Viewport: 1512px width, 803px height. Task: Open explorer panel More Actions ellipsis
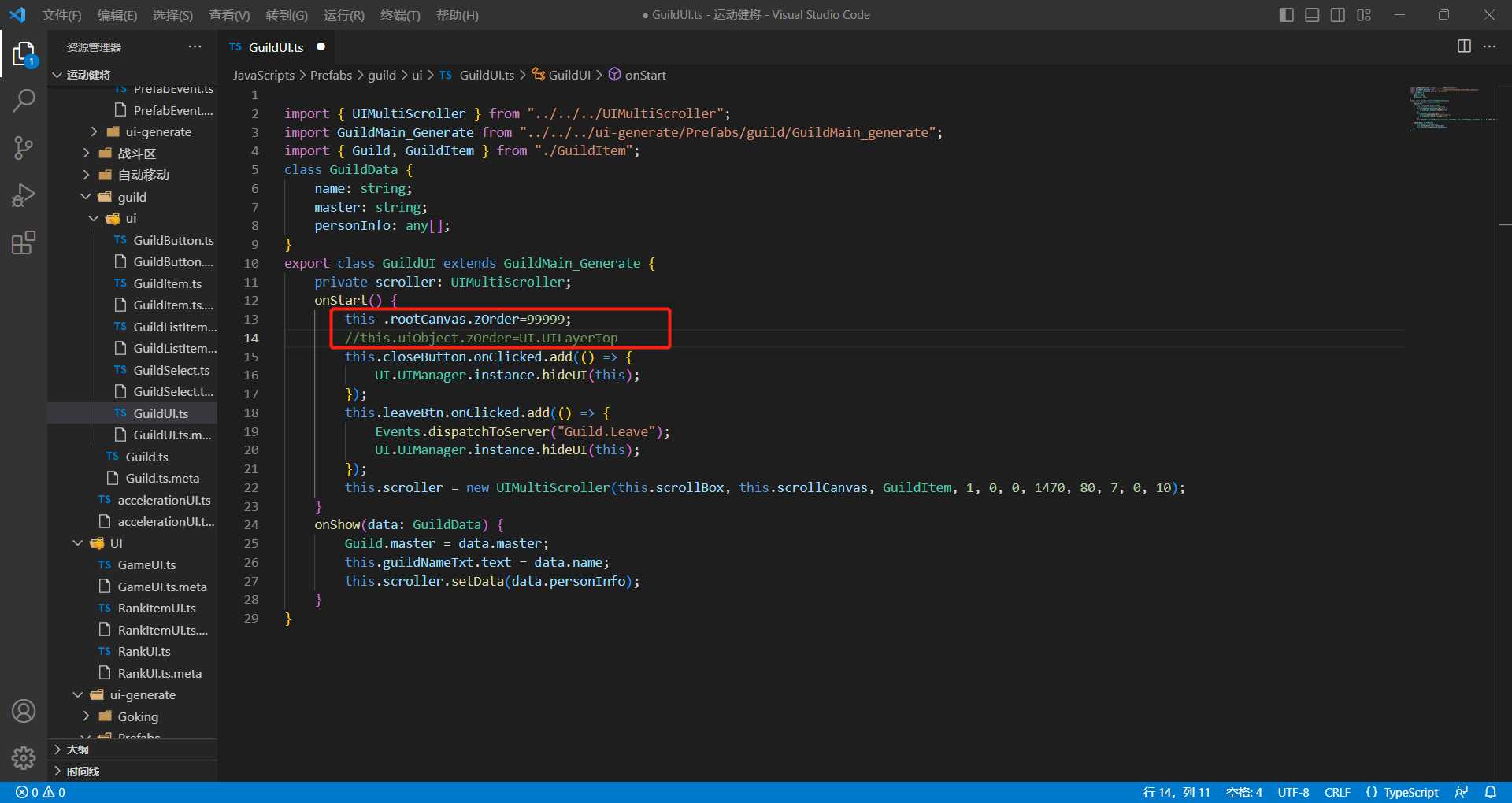(195, 47)
